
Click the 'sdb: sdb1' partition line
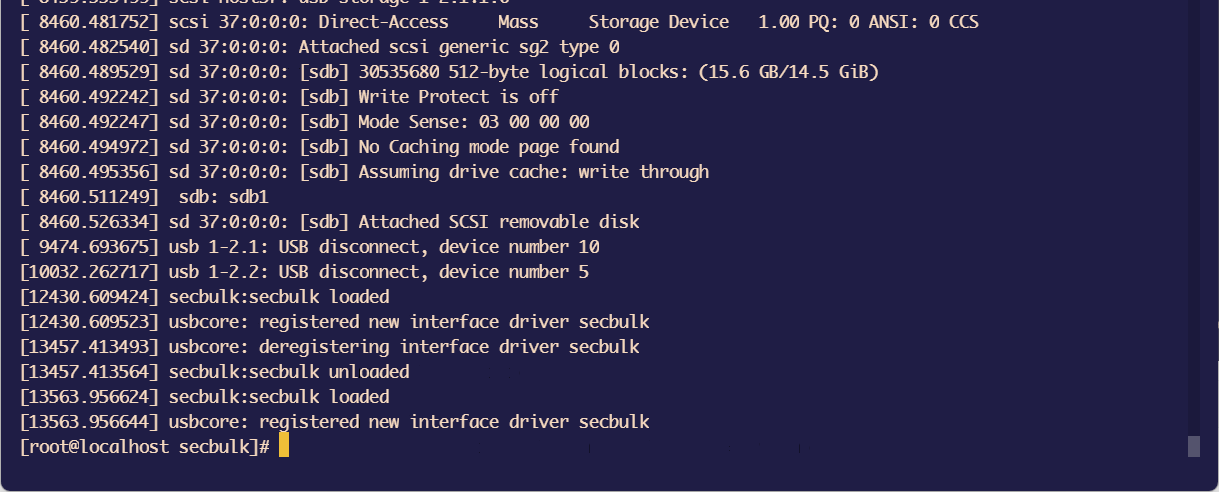[x=144, y=197]
